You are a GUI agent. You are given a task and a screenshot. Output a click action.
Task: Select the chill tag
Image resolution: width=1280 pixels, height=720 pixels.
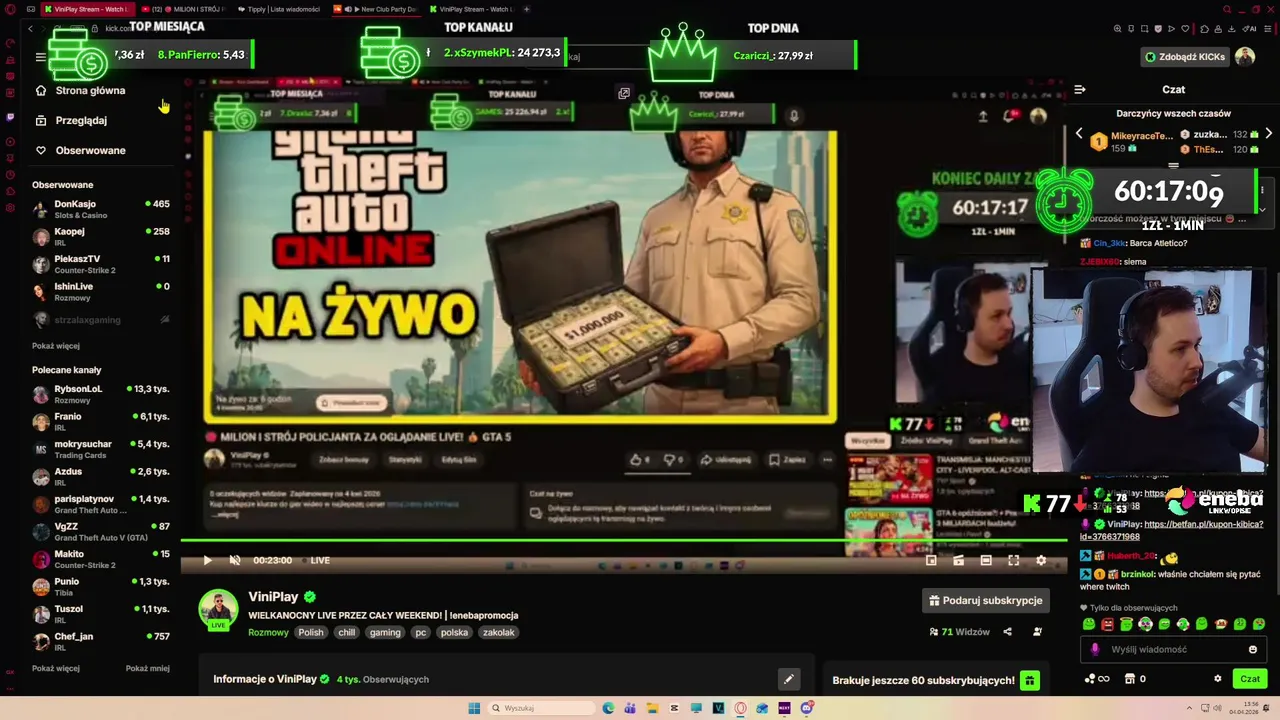(346, 632)
